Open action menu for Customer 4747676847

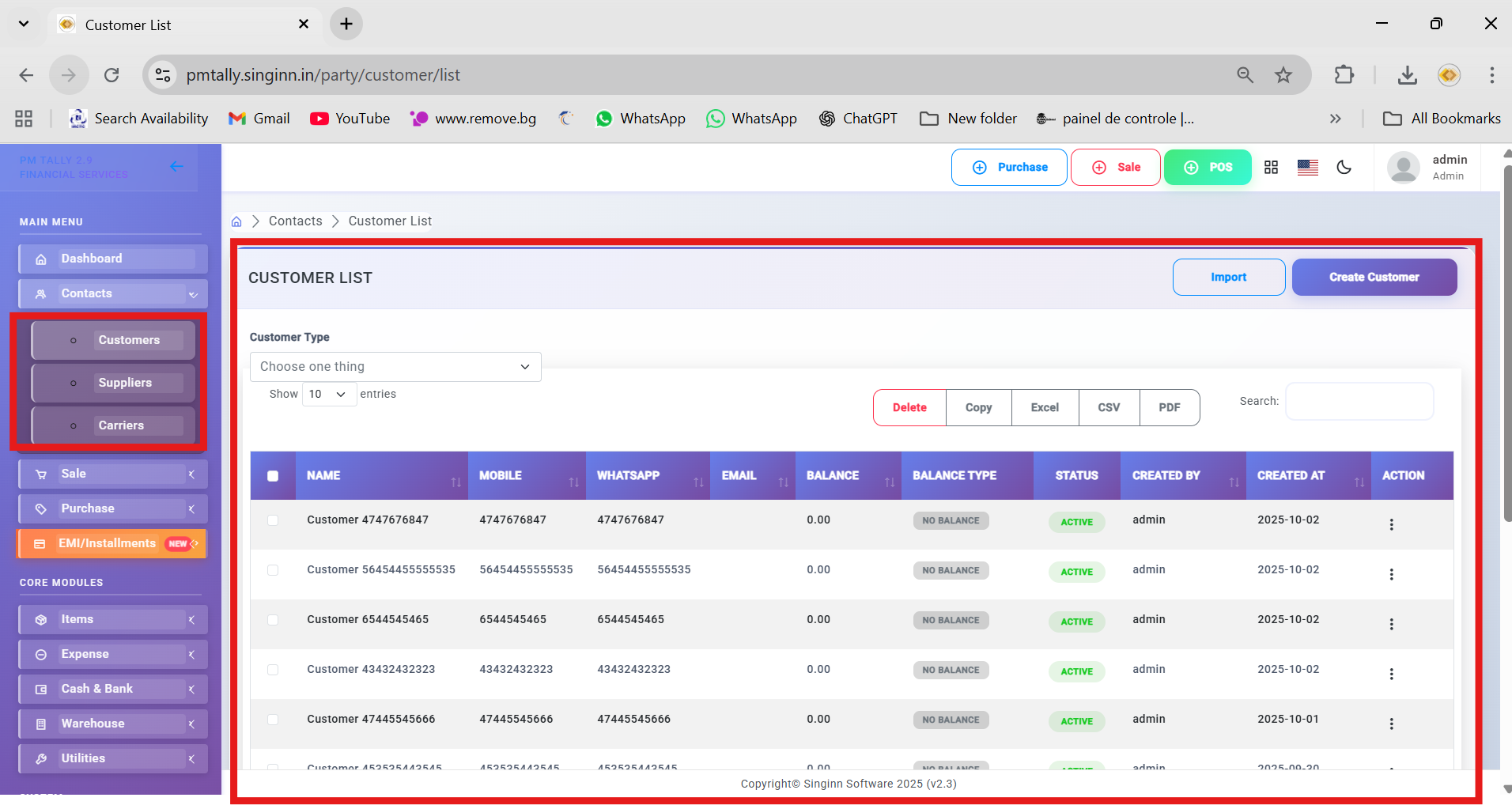coord(1391,524)
